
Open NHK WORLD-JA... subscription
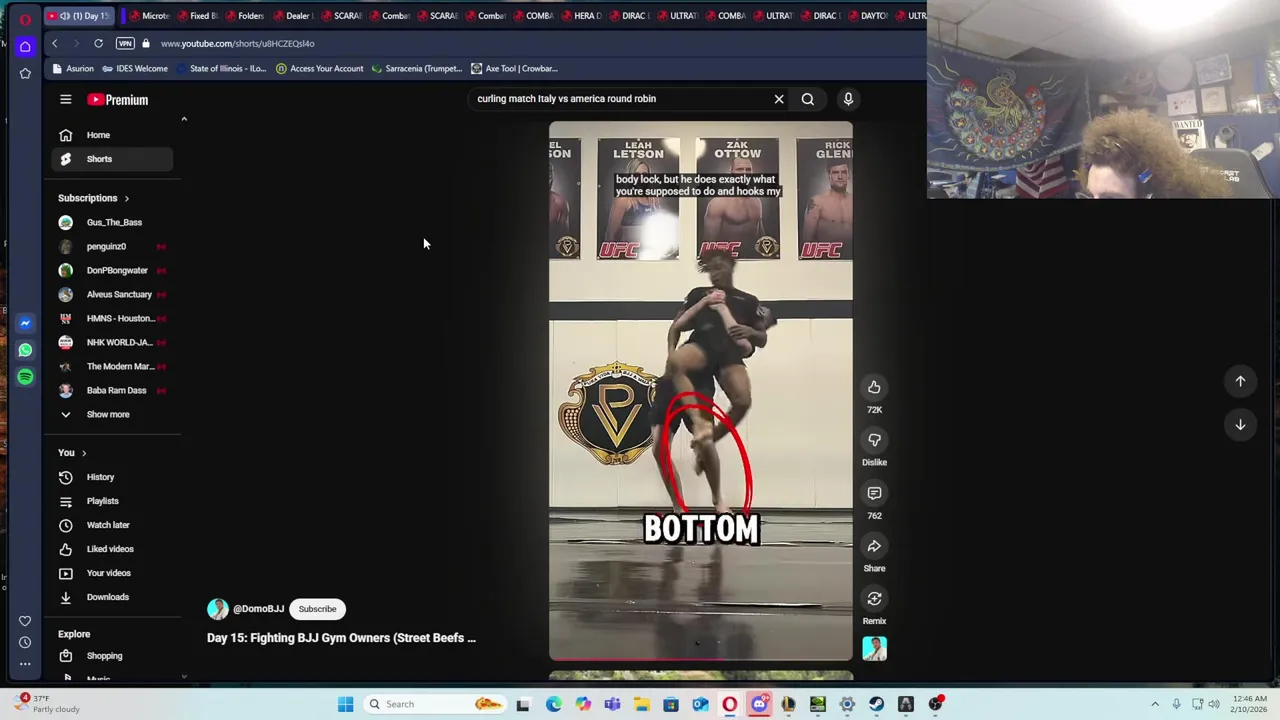[x=111, y=342]
